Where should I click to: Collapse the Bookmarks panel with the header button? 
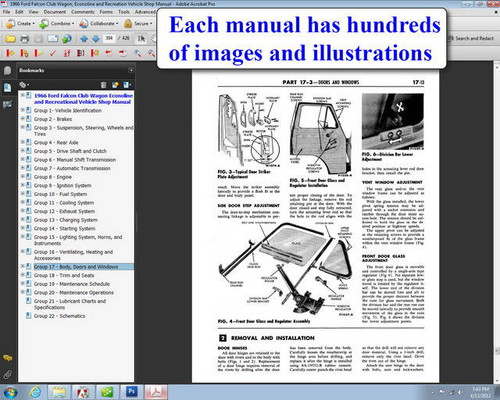(x=131, y=70)
